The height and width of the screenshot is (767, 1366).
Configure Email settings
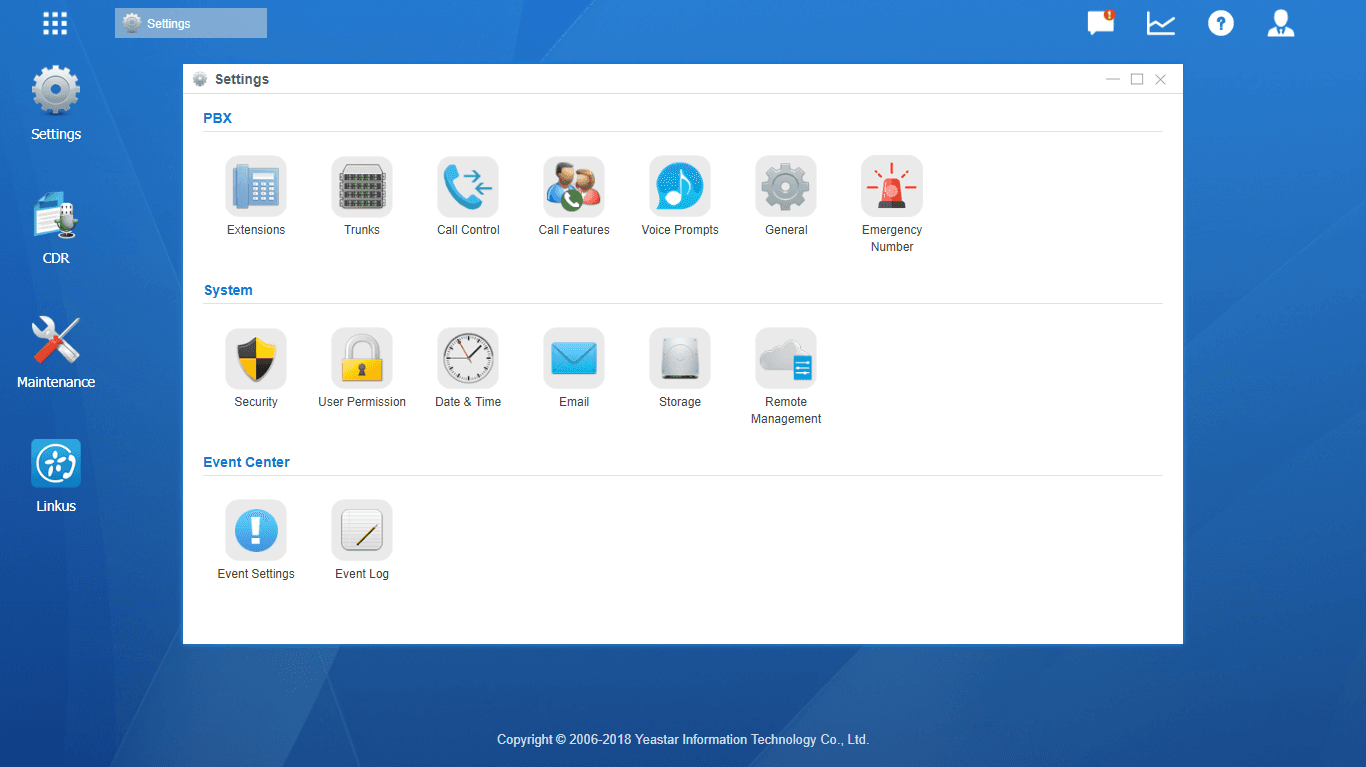tap(574, 368)
